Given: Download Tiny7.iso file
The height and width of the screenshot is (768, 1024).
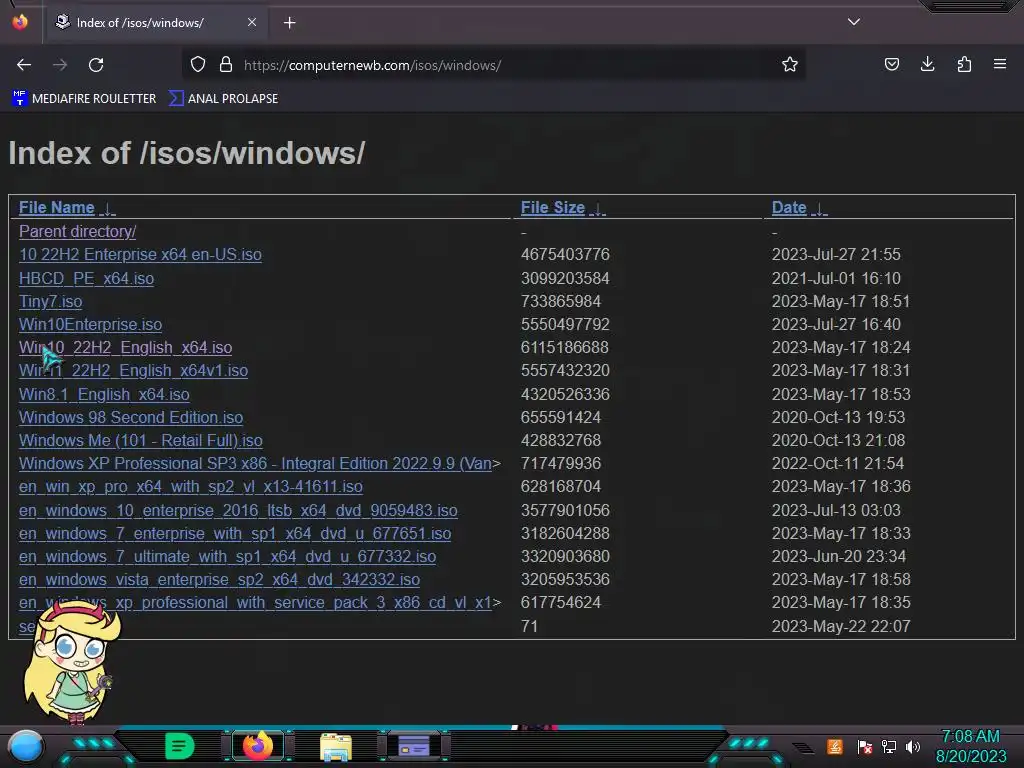Looking at the screenshot, I should point(50,302).
